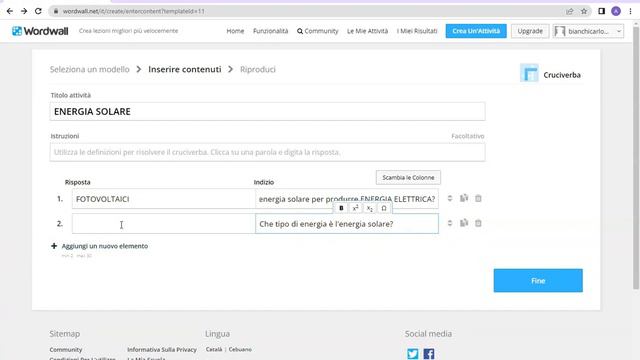Screen dimensions: 640x360
Task: Bookmark this page with star icon
Action: tap(584, 11)
